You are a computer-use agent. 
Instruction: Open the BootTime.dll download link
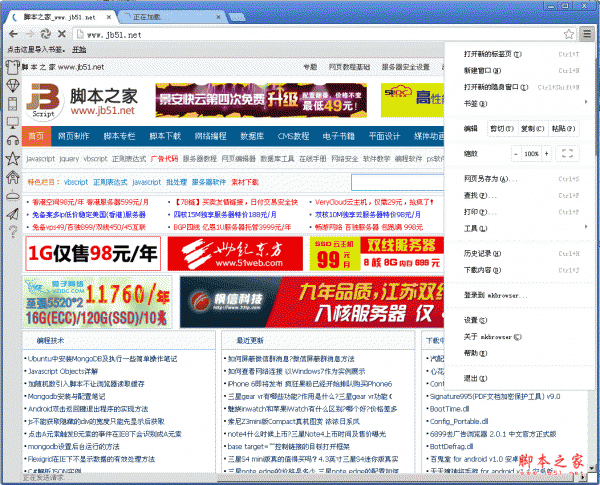tap(449, 409)
